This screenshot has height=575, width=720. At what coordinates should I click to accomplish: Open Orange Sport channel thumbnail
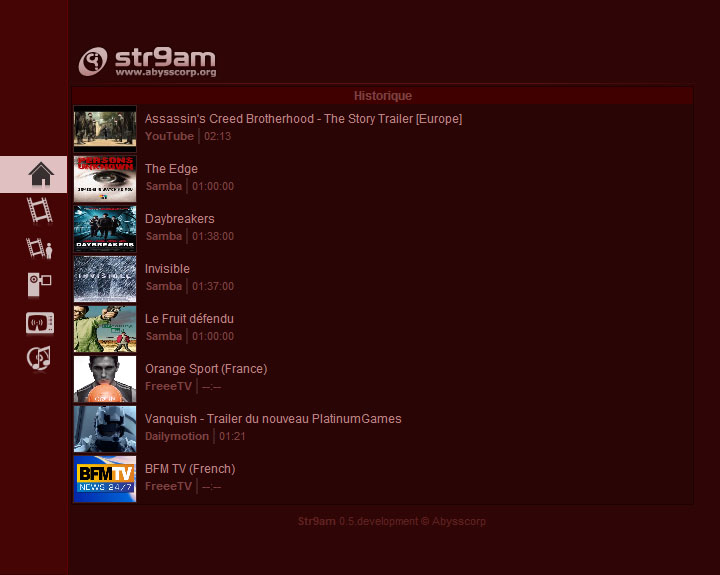coord(105,379)
